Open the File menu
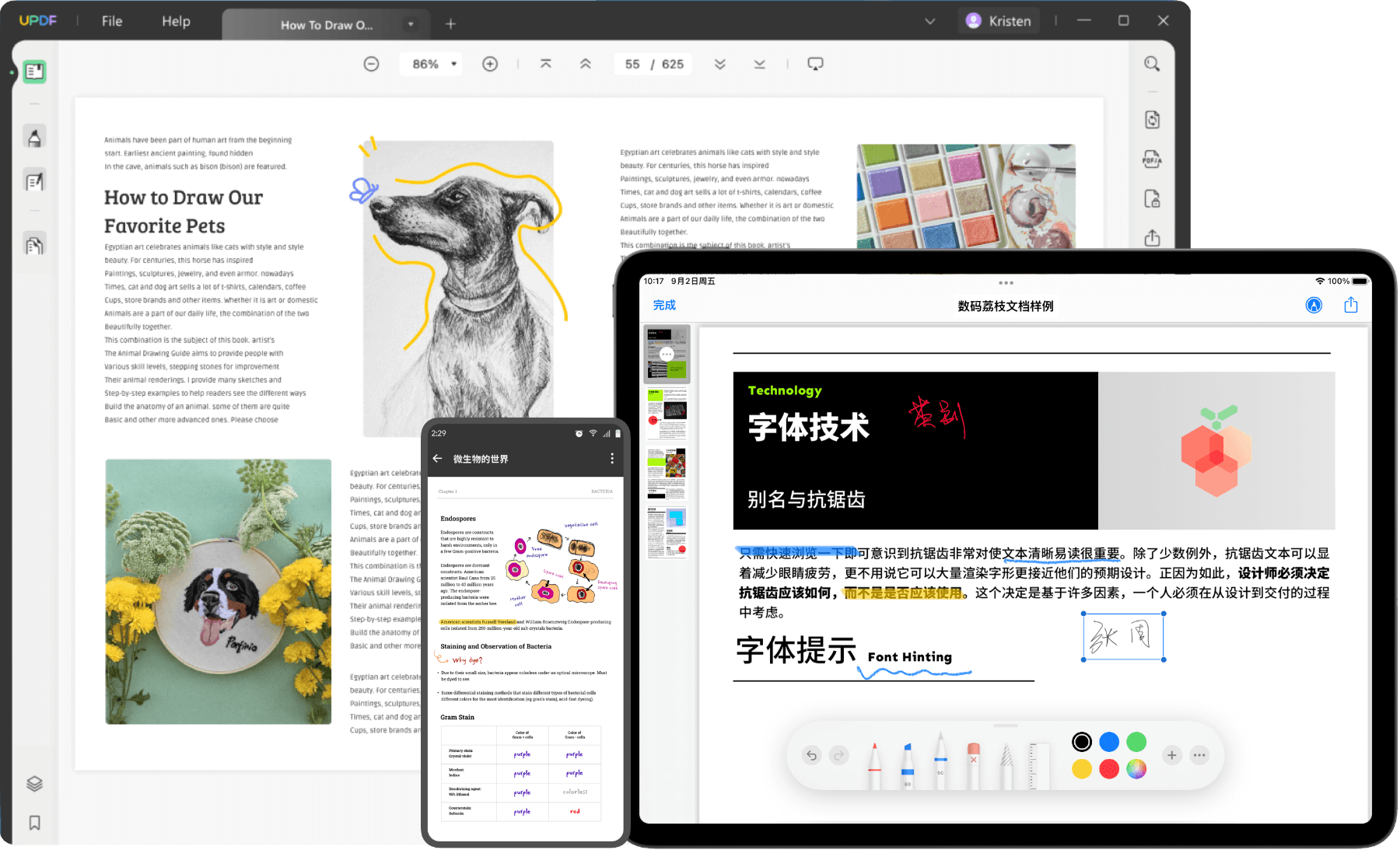The height and width of the screenshot is (850, 1400). point(110,21)
